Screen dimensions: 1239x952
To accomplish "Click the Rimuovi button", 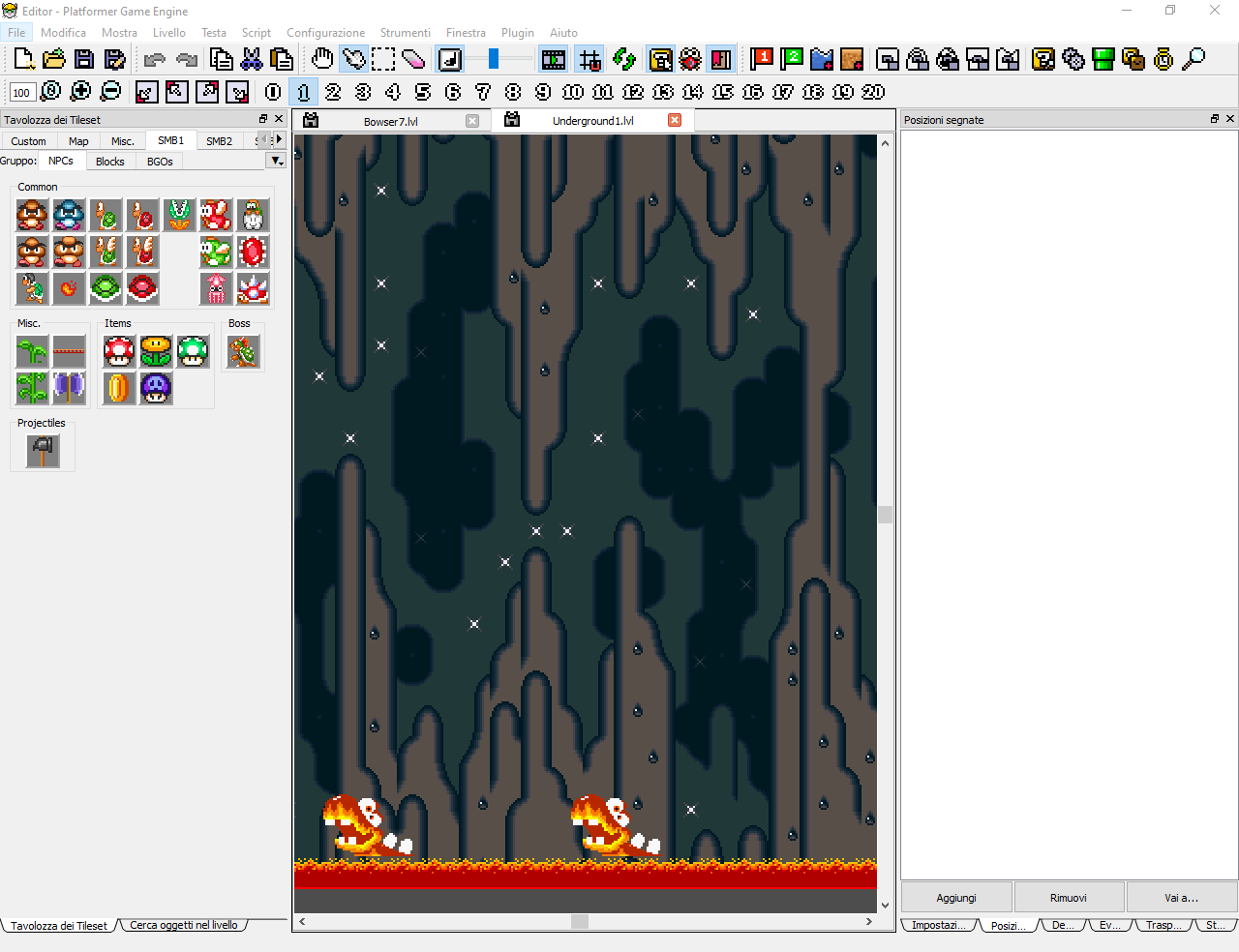I will point(1069,897).
